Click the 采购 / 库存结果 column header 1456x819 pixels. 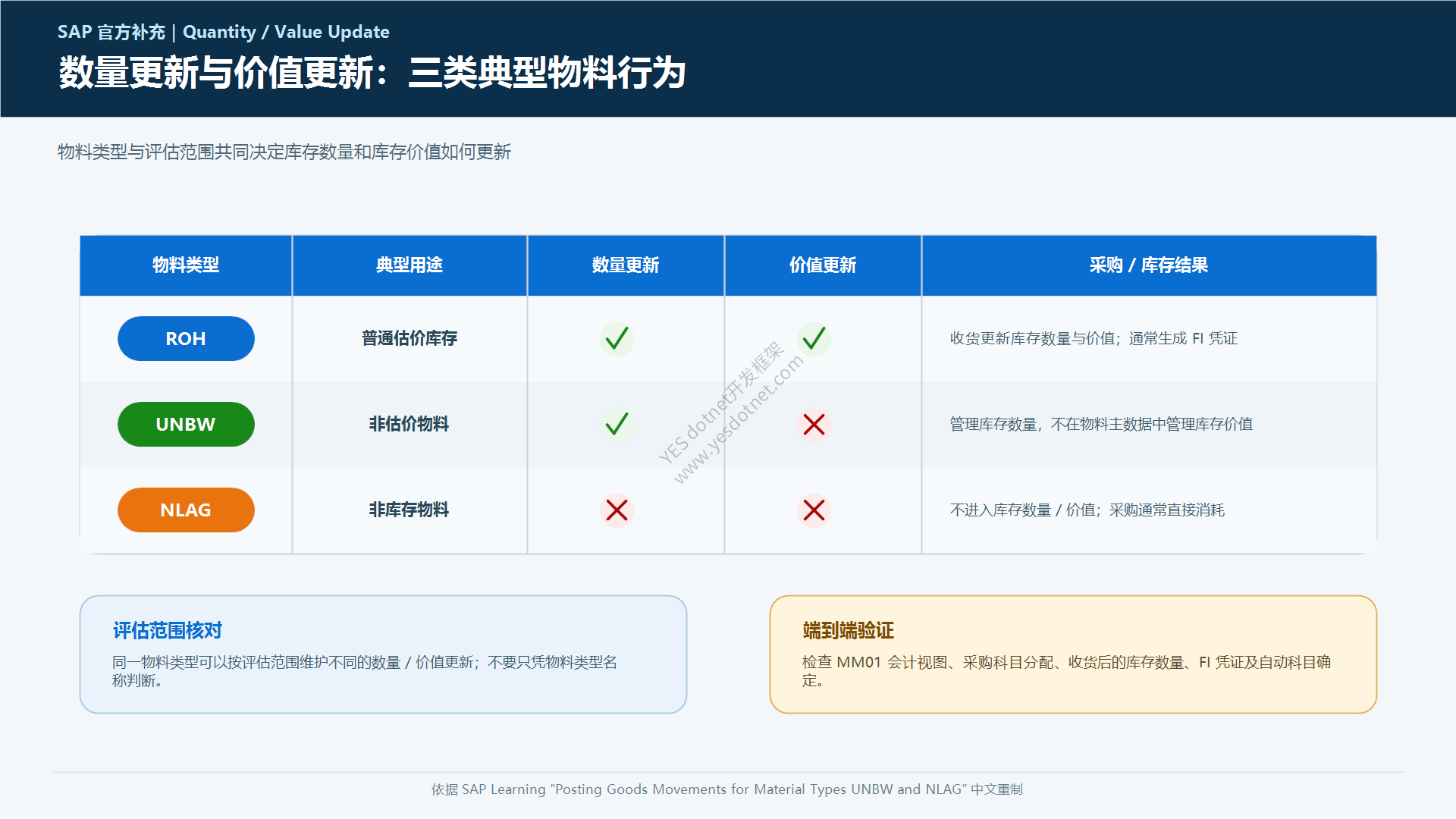pyautogui.click(x=1149, y=265)
